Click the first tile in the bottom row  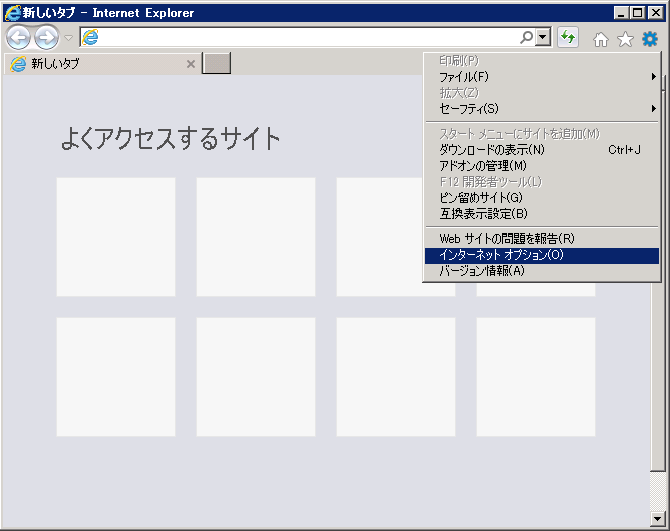pos(116,377)
